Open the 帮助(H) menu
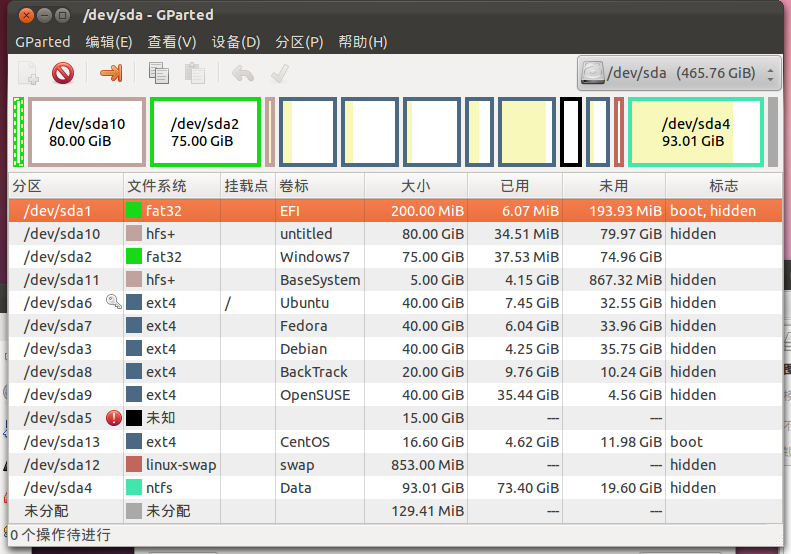Image resolution: width=791 pixels, height=554 pixels. [x=363, y=42]
